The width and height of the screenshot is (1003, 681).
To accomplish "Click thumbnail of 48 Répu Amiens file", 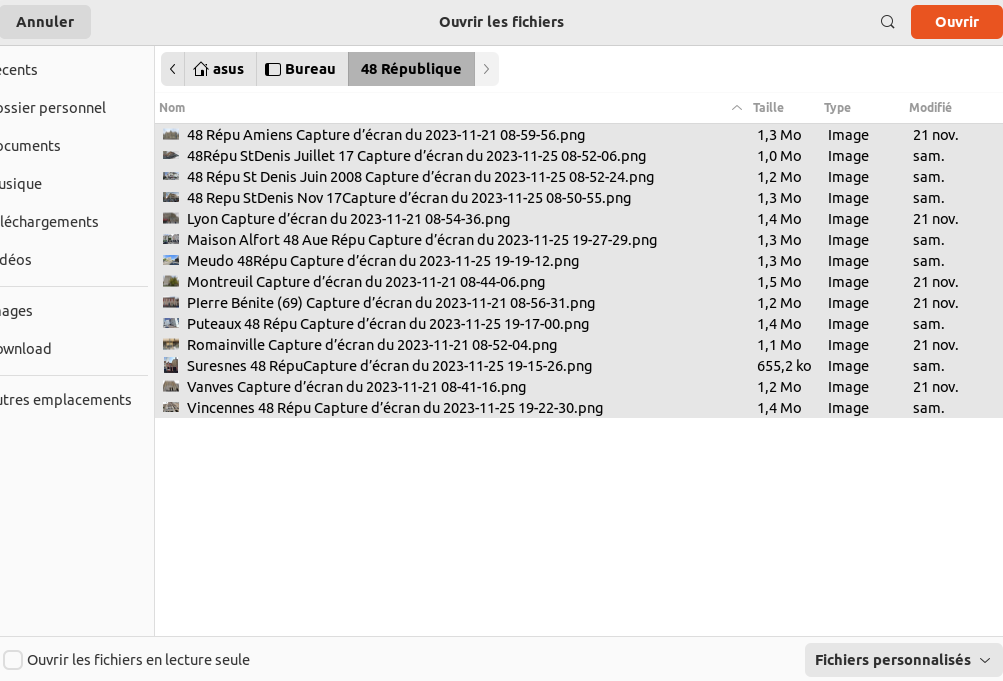I will (171, 135).
